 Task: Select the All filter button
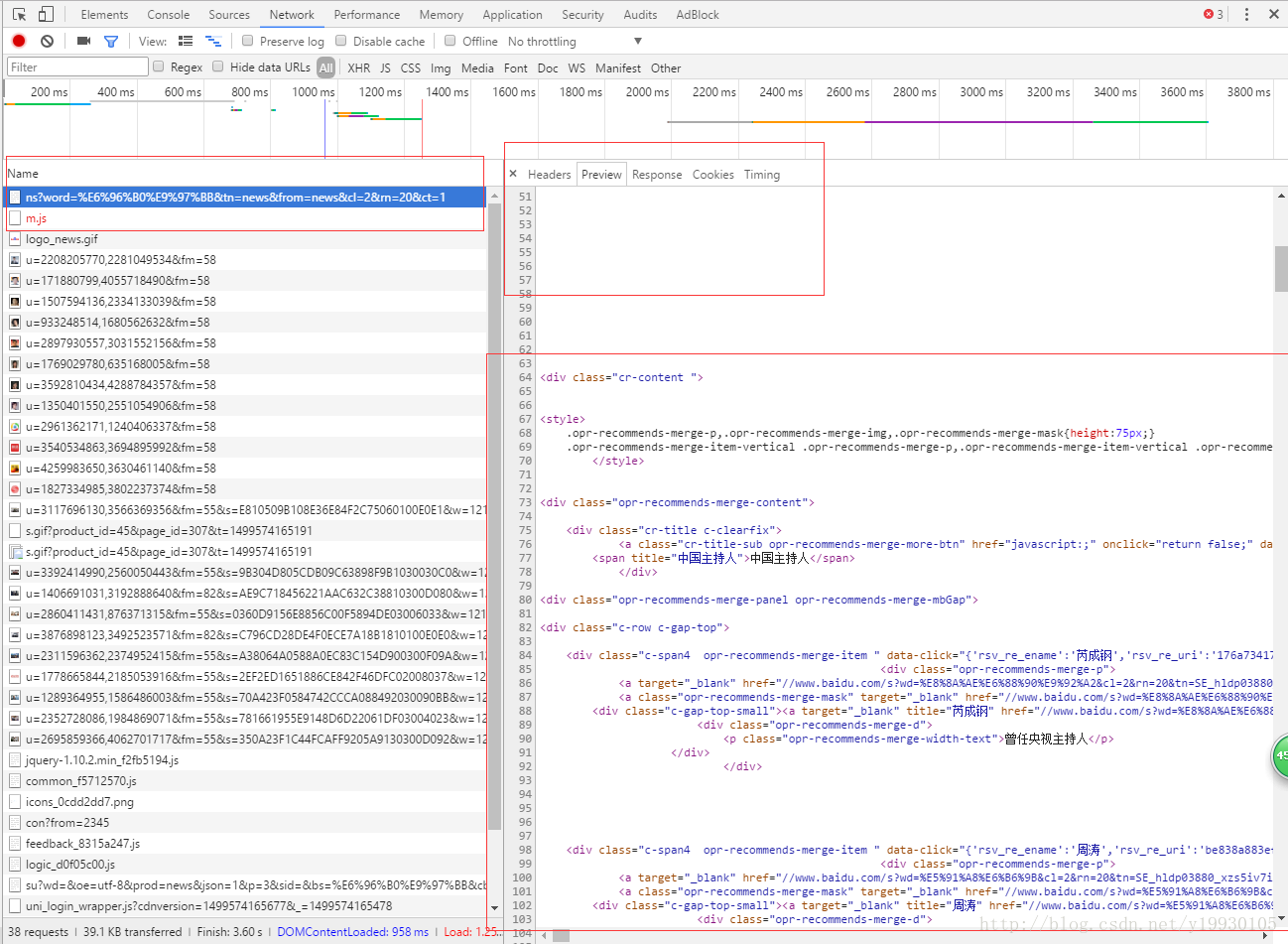[326, 67]
